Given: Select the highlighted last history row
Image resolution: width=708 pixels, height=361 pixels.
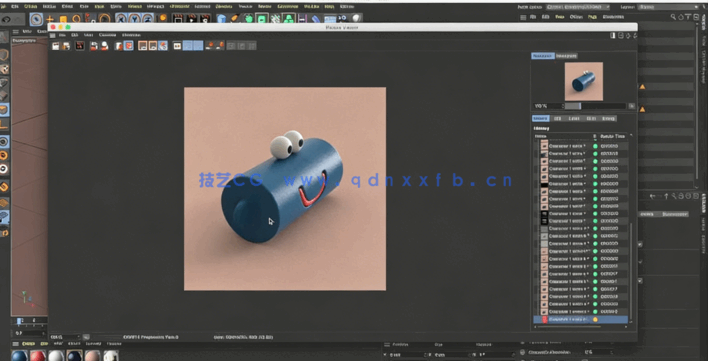Looking at the screenshot, I should [x=581, y=319].
